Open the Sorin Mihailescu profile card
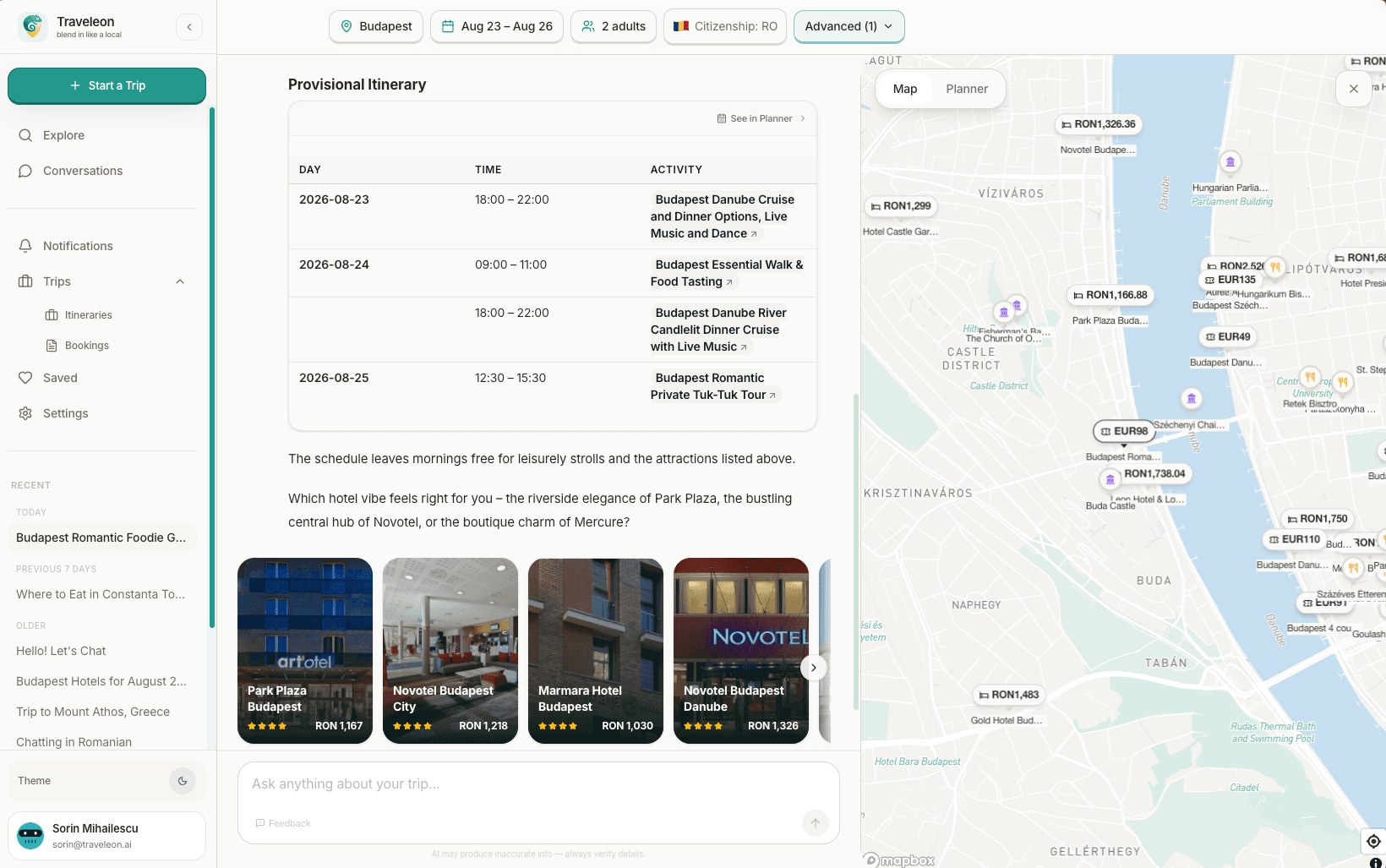 point(106,836)
